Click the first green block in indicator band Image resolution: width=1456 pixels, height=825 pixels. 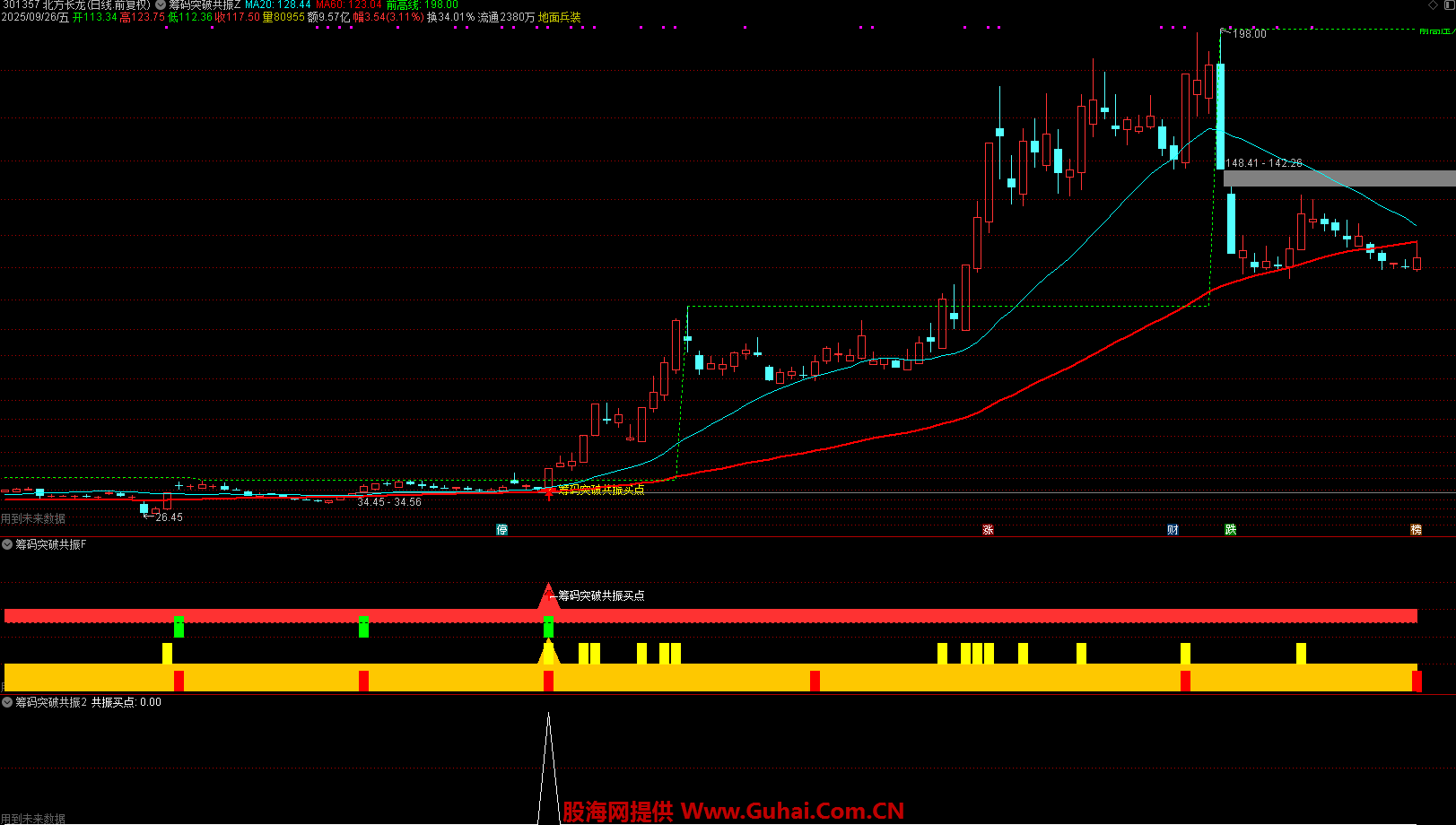tap(179, 627)
